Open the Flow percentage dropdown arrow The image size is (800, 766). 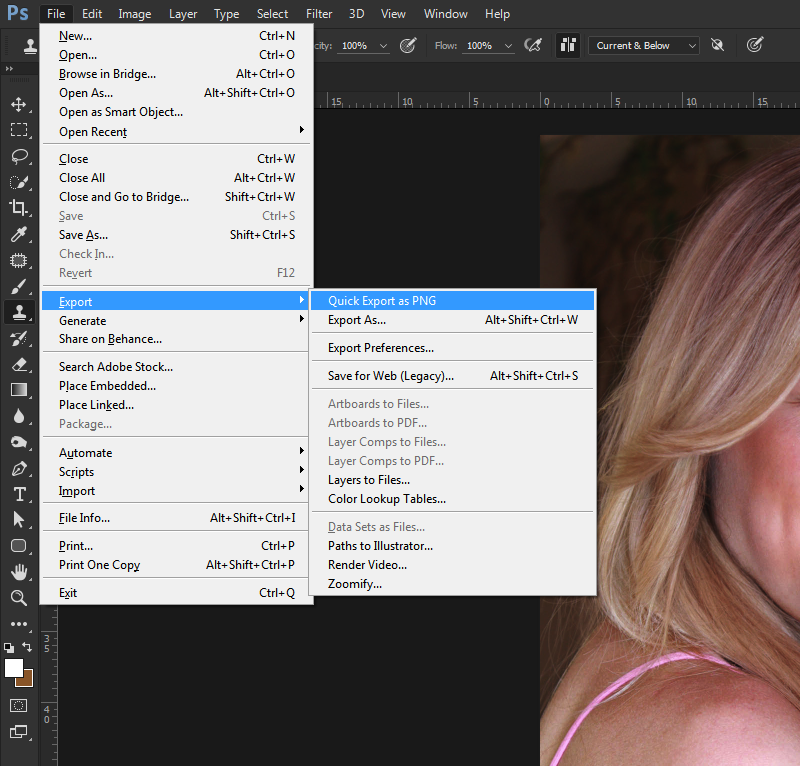508,46
